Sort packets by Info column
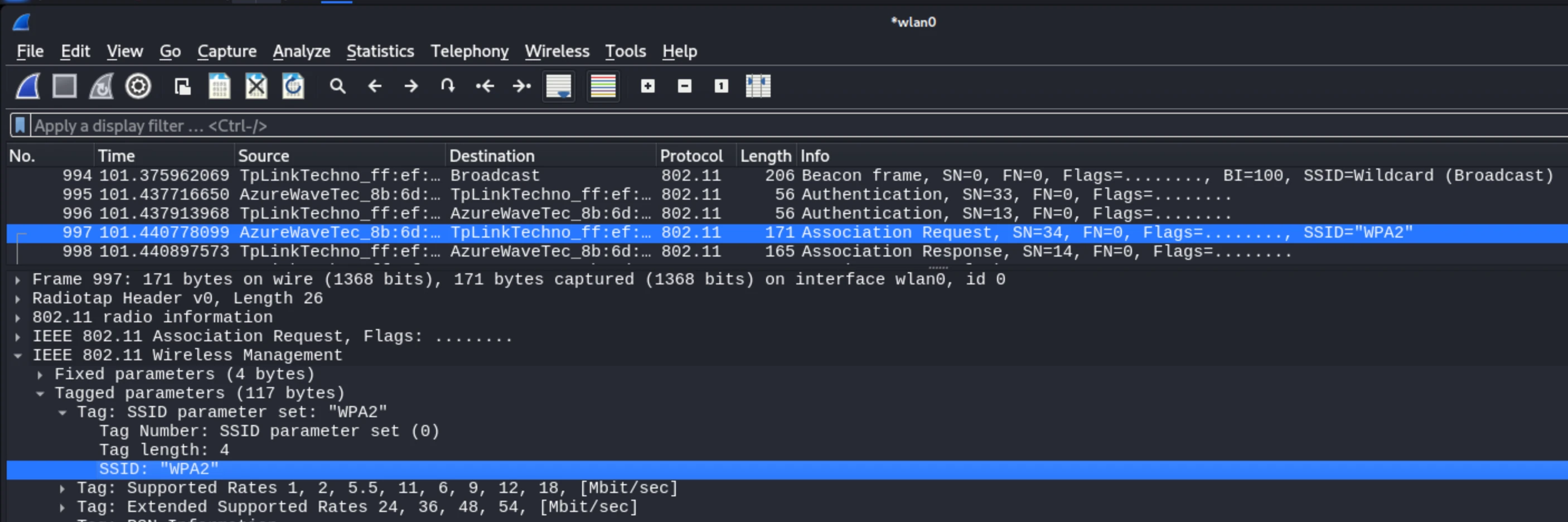This screenshot has height=522, width=1568. point(1182,156)
